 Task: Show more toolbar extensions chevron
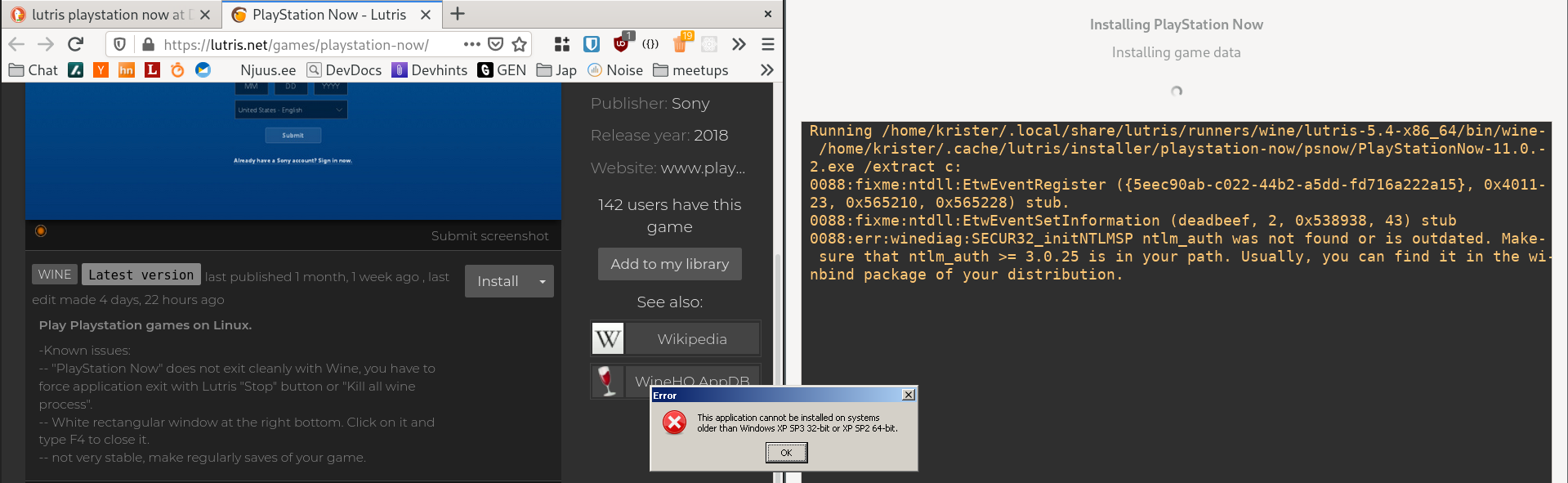pos(739,44)
